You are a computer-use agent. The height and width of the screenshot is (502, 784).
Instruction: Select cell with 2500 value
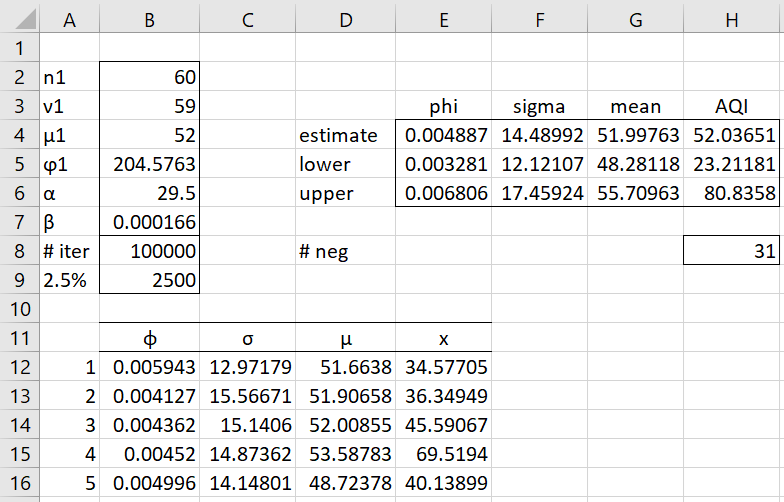coord(150,280)
